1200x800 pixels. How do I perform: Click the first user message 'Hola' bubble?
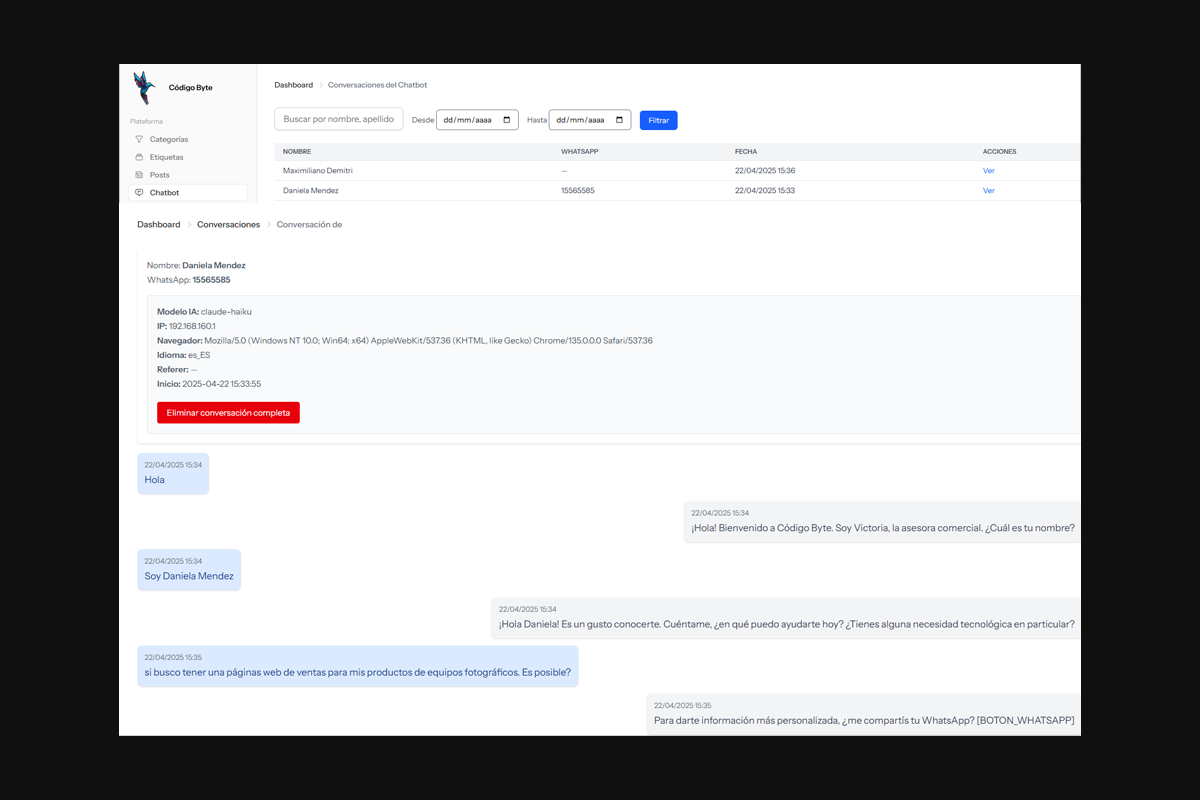(x=172, y=474)
